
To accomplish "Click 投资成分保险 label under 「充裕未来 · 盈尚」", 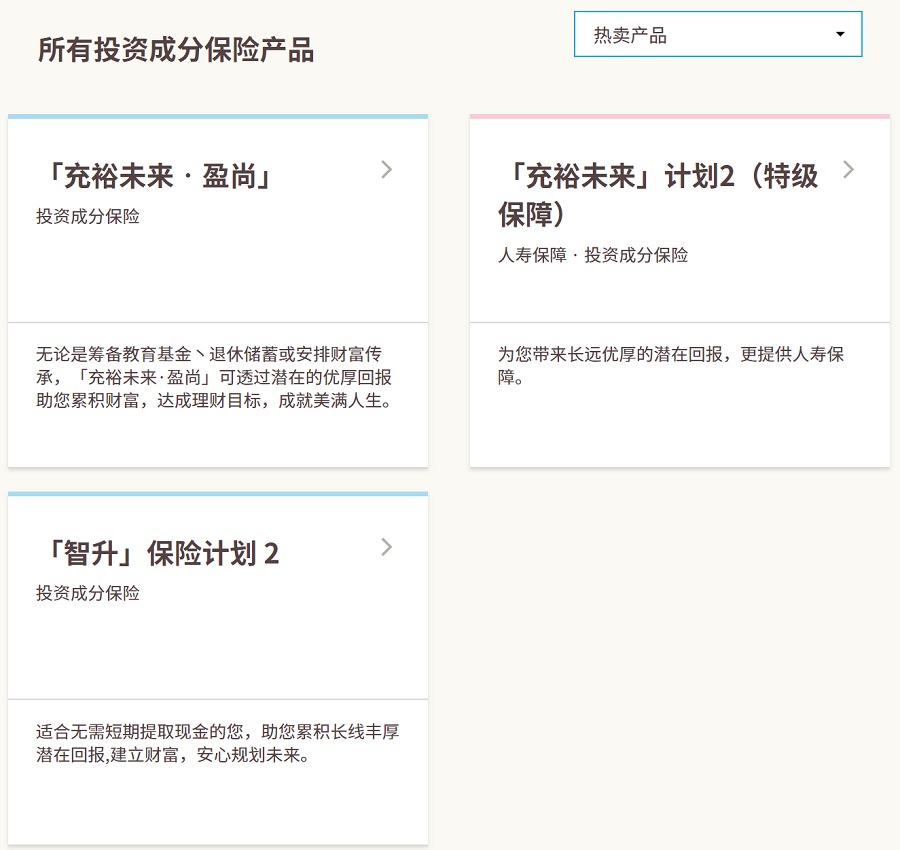I will pos(88,217).
